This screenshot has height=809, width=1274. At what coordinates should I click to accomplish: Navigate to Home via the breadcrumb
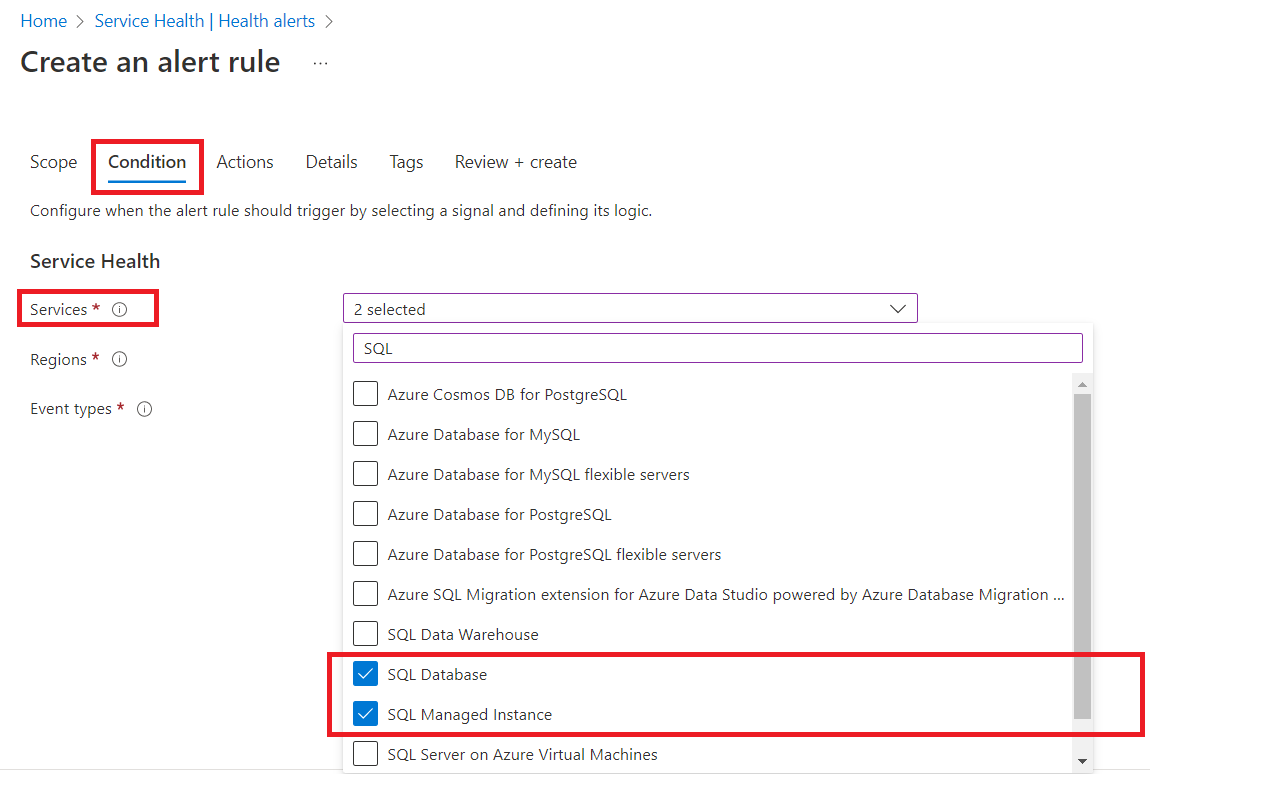coord(43,20)
